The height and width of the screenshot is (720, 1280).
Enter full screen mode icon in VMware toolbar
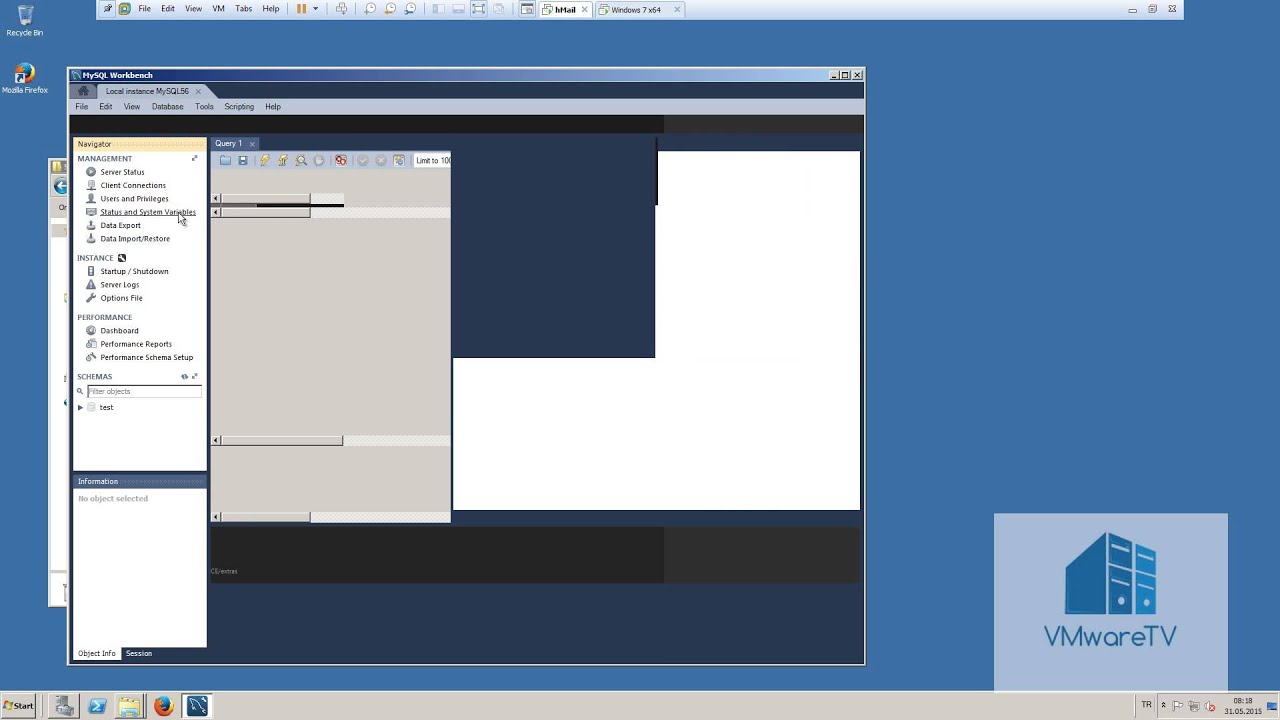click(x=479, y=9)
